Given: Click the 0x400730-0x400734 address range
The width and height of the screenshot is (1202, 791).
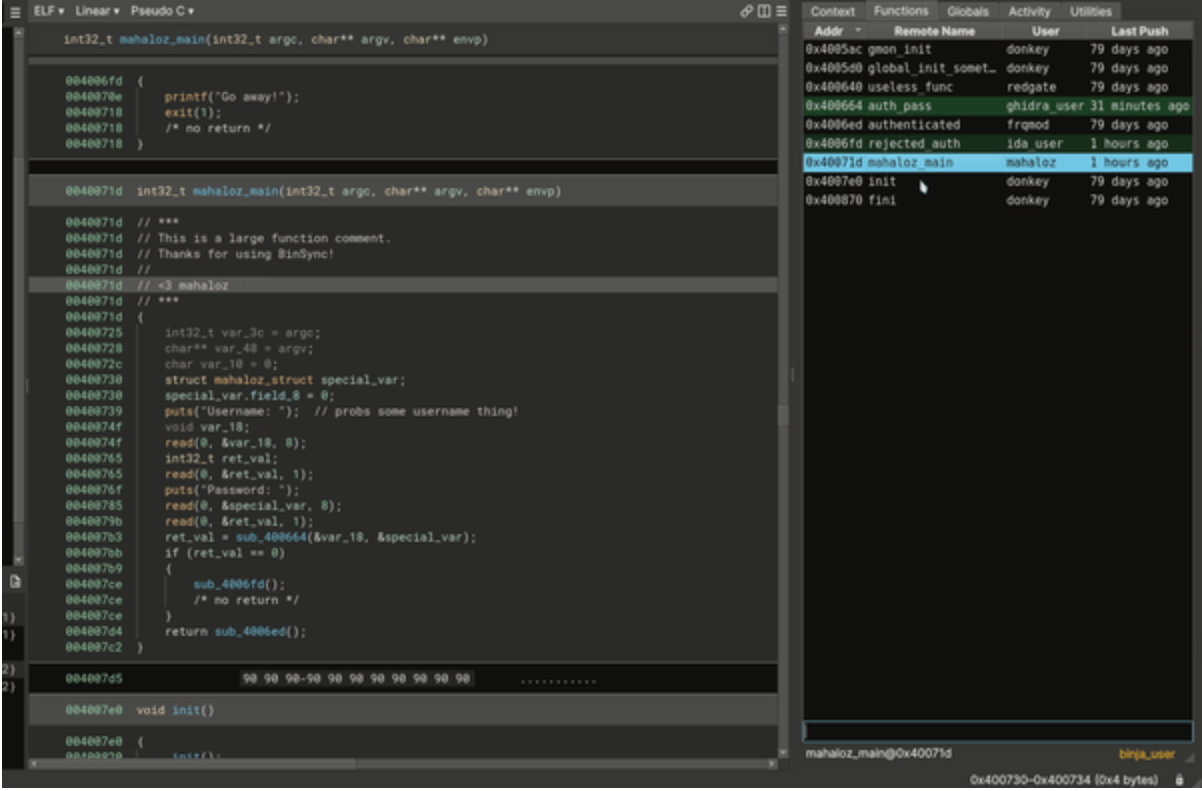Looking at the screenshot, I should coord(1064,779).
